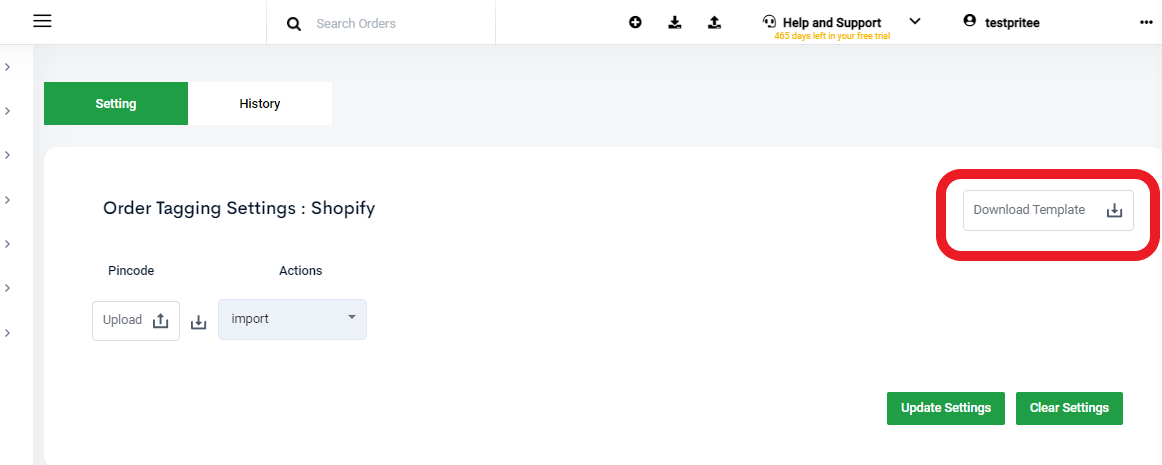
Task: Click the Clear Settings button
Action: 1069,409
